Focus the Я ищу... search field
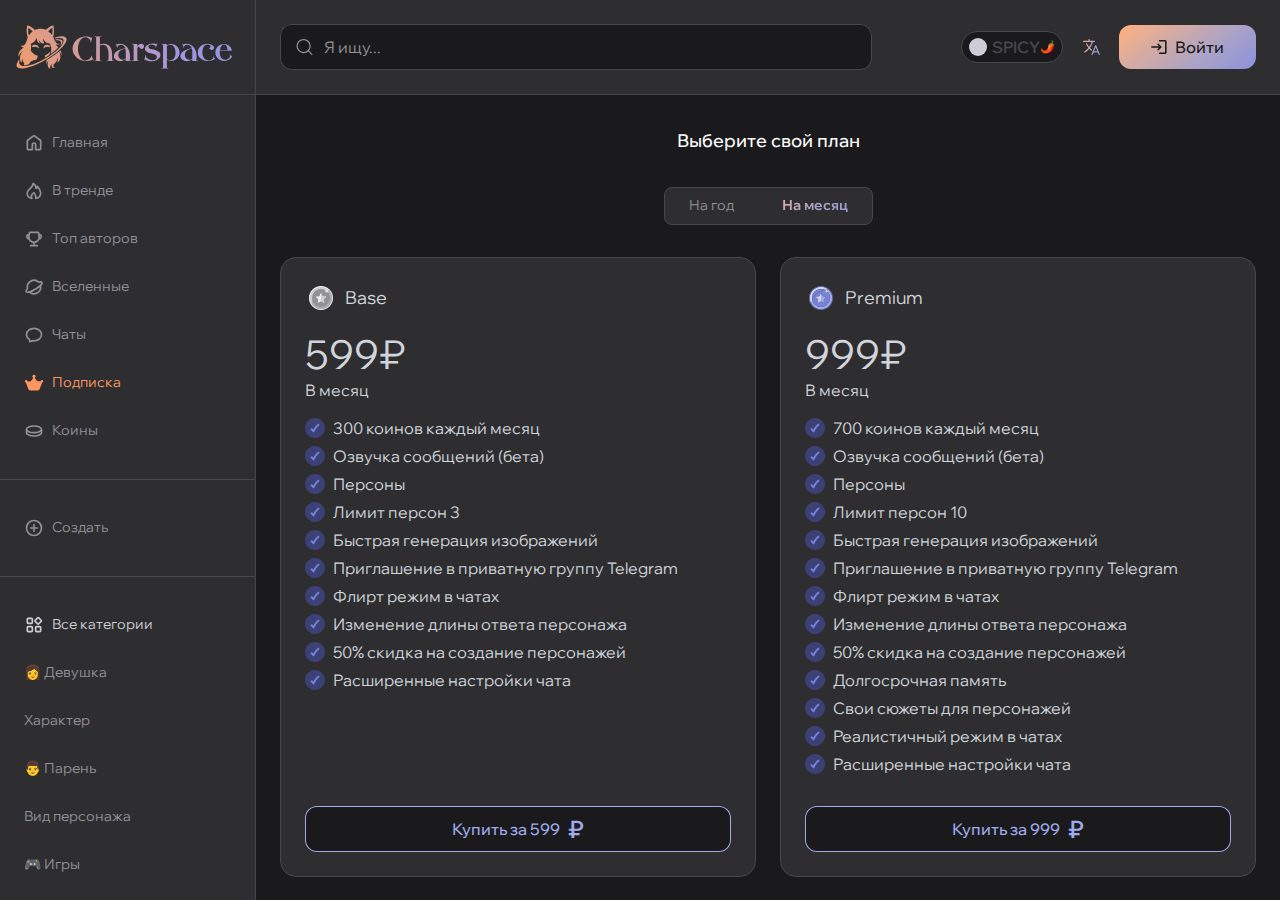 576,47
